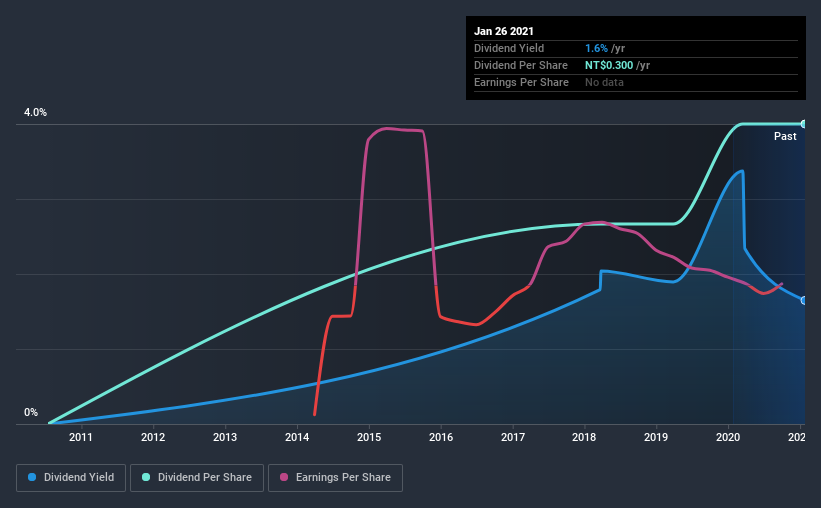
Task: Click the 'Jan 26 2021' tooltip date
Action: pos(504,31)
